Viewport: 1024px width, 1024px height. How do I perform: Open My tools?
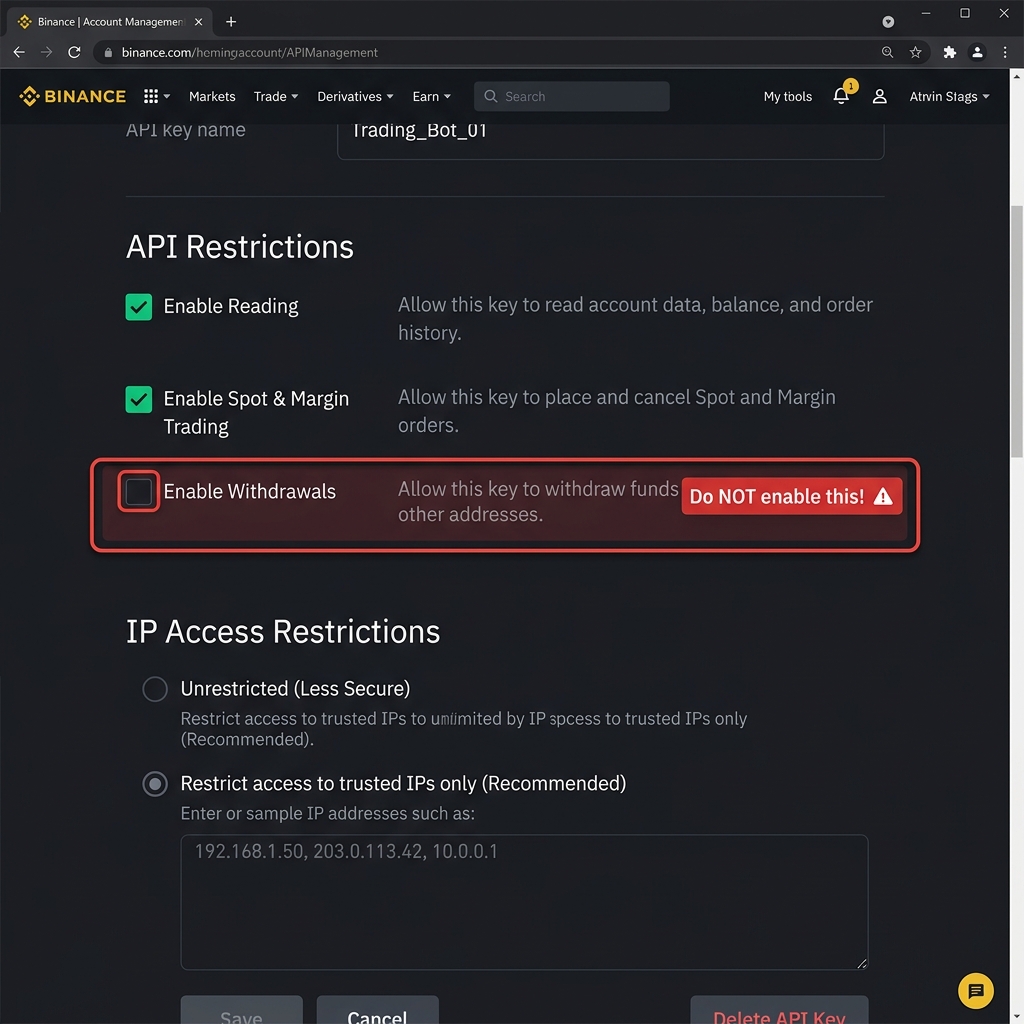[788, 96]
